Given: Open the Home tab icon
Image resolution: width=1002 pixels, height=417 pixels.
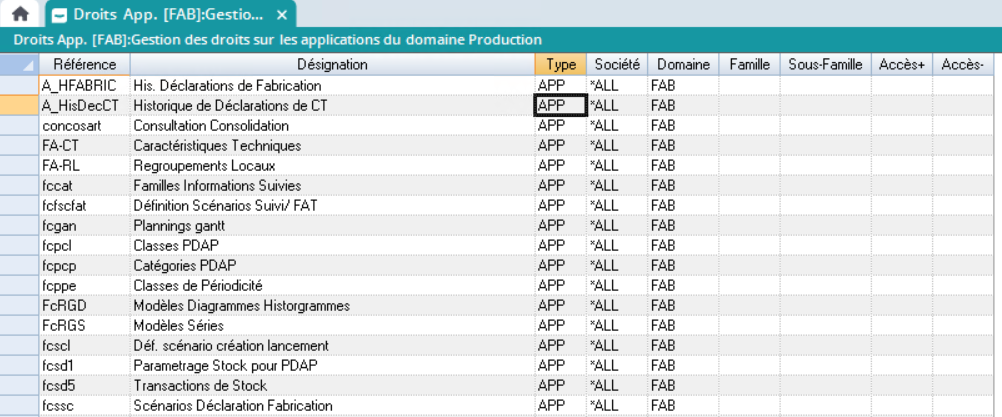Looking at the screenshot, I should click(20, 15).
